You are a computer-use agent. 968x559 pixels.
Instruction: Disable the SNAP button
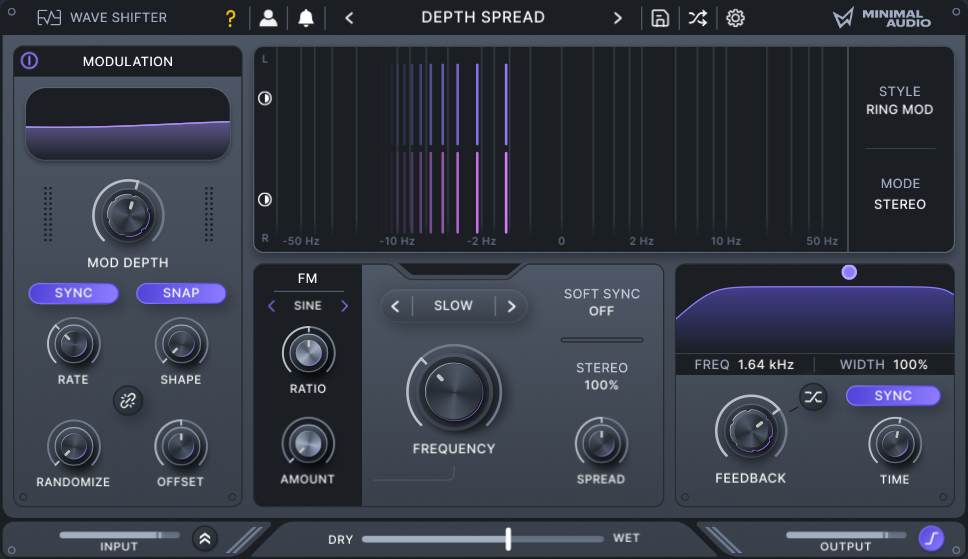181,293
